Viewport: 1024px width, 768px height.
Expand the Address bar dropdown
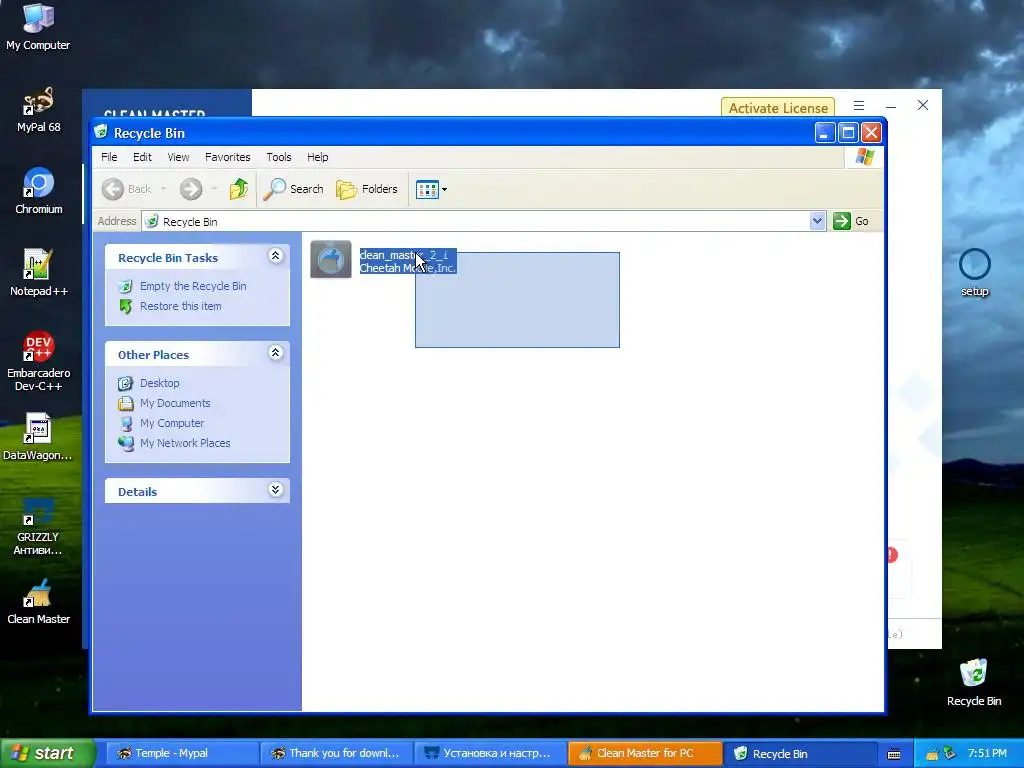817,221
